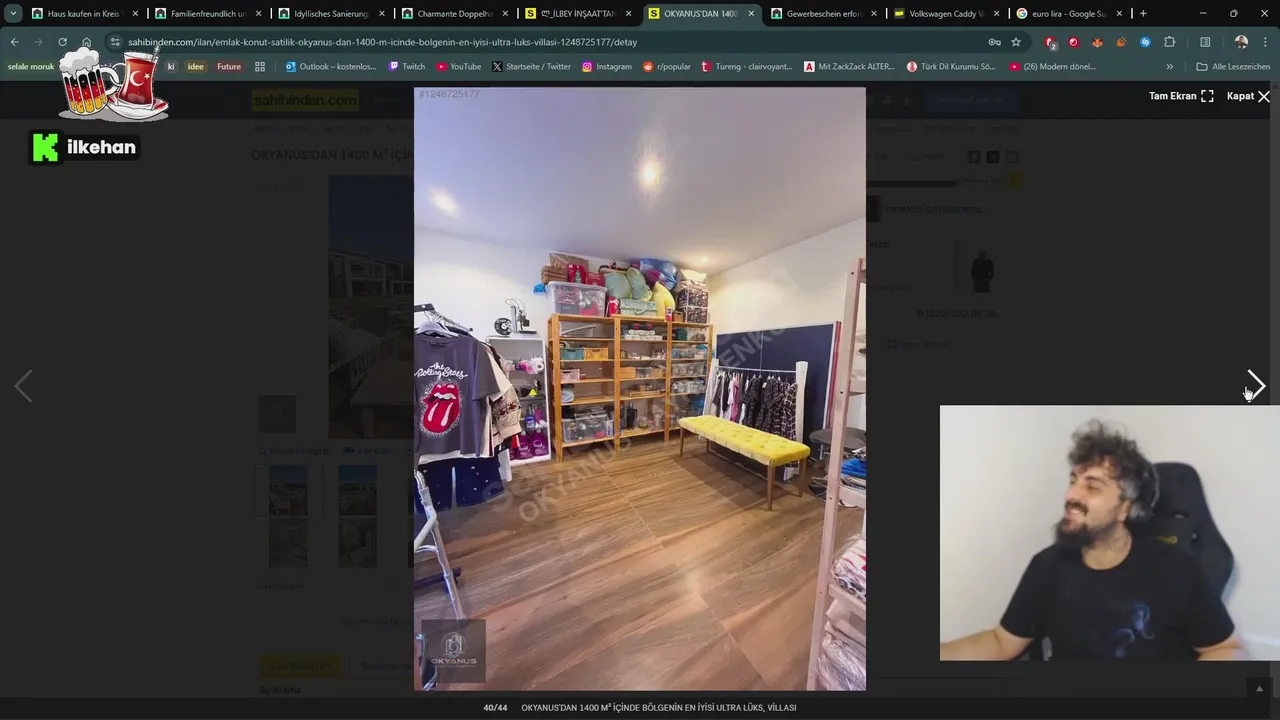Toggle the browser side panel
The image size is (1280, 720).
coord(1205,42)
